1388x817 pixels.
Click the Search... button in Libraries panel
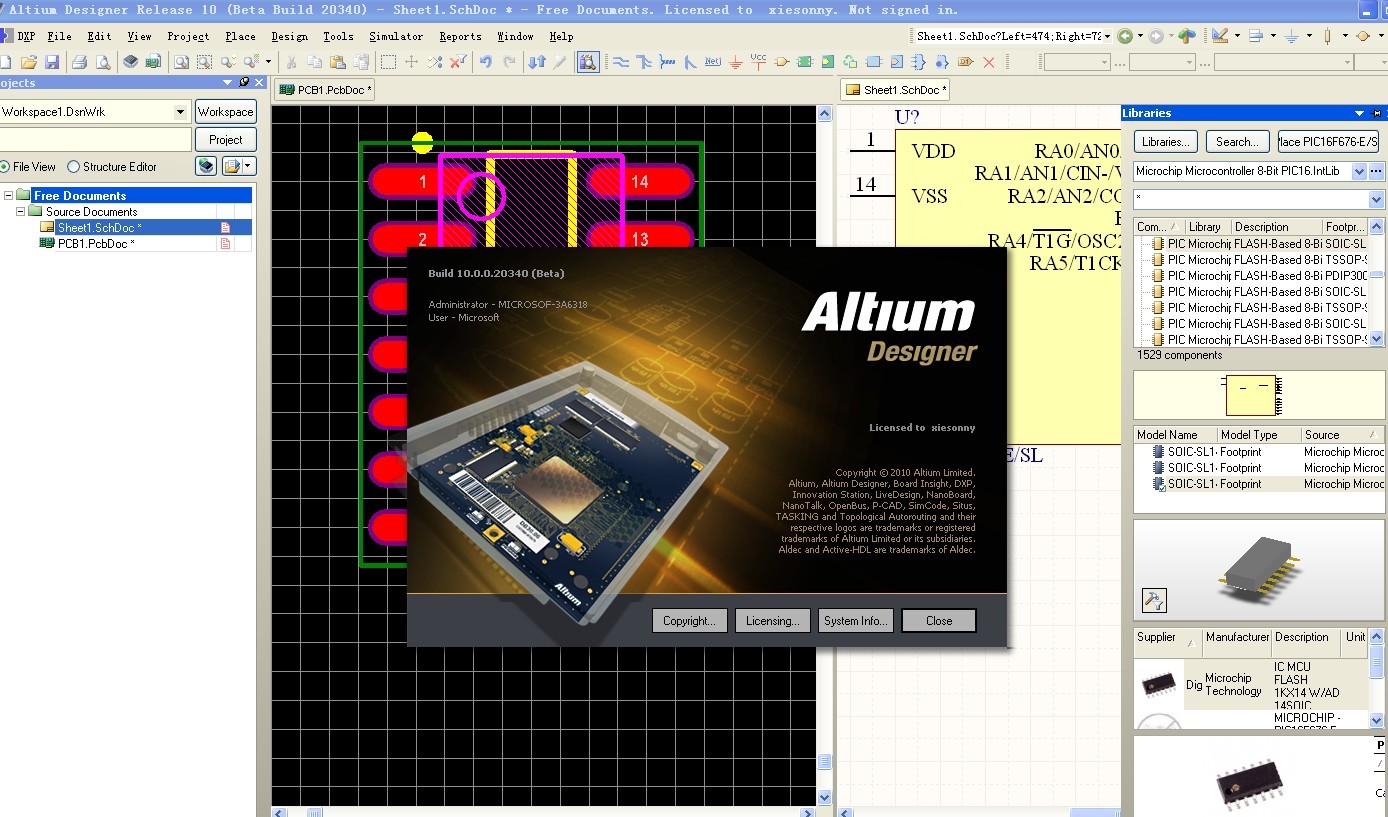tap(1237, 142)
